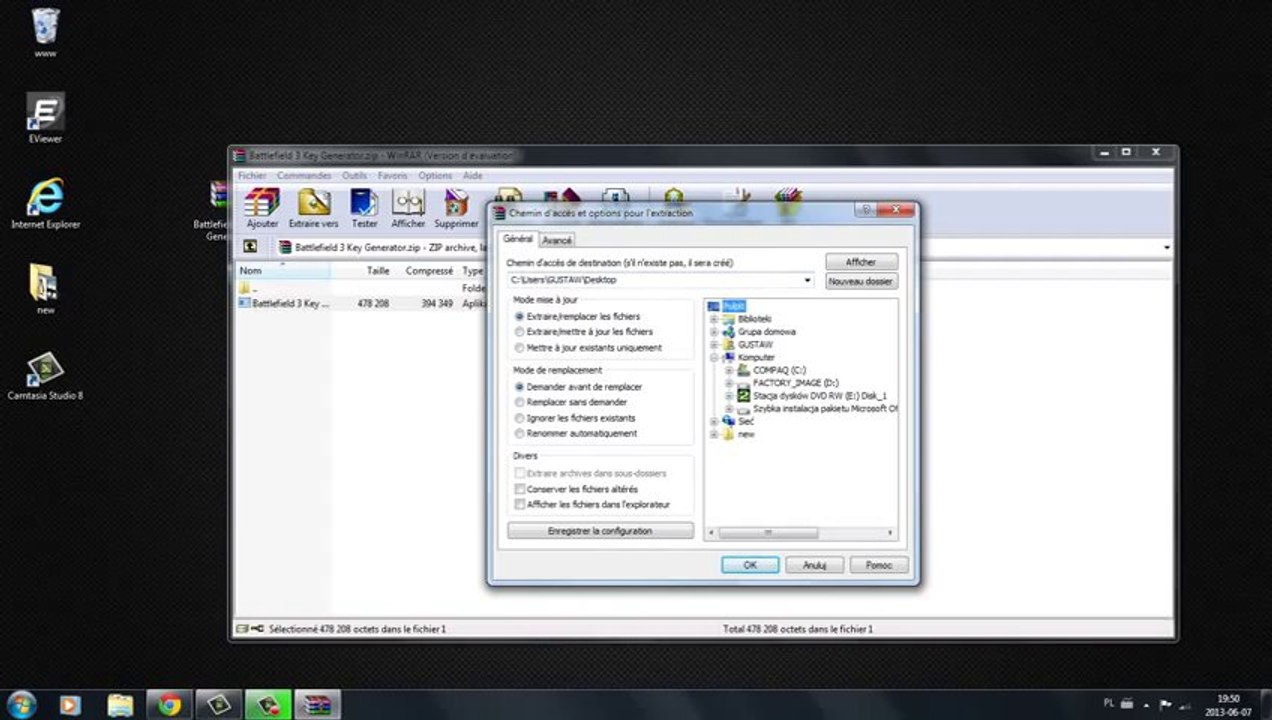Click the folder tree scrollbar left arrow
1272x720 pixels.
(x=713, y=533)
